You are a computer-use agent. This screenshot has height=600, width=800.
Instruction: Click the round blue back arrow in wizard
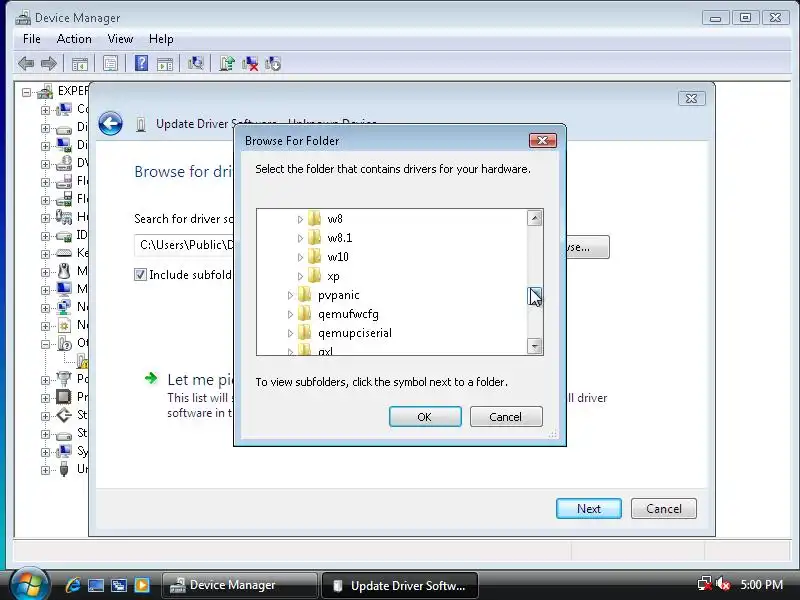pyautogui.click(x=111, y=123)
